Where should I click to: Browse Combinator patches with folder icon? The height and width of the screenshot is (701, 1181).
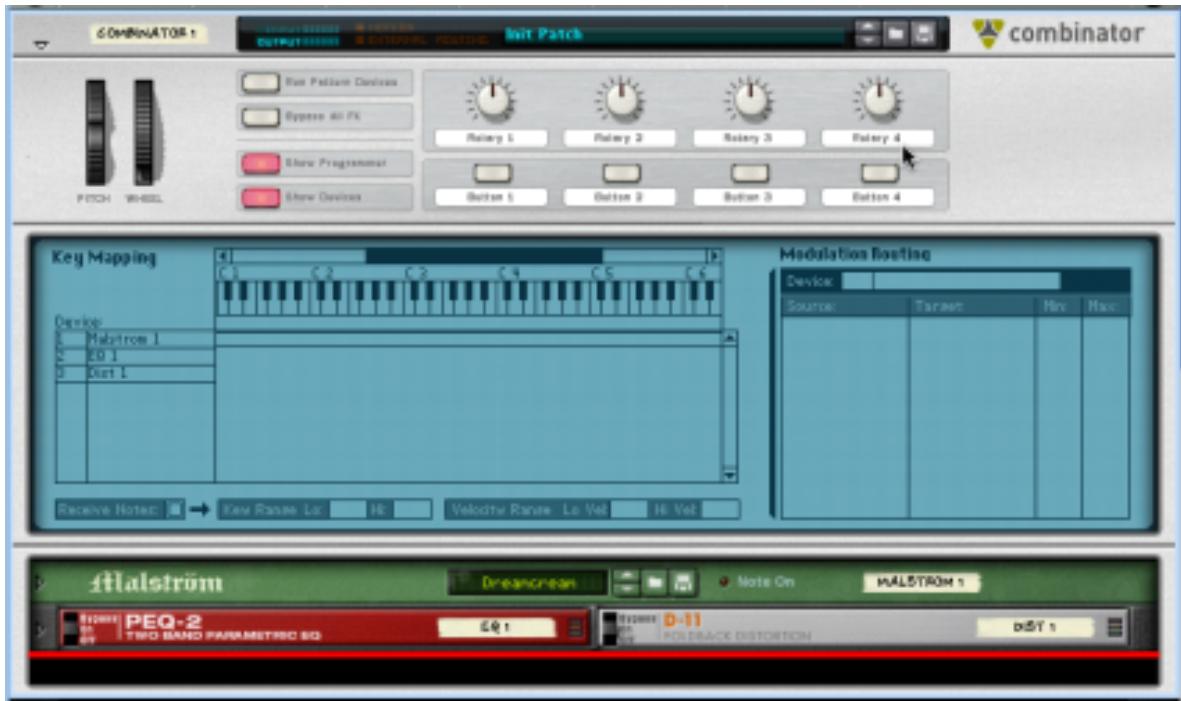coord(896,34)
